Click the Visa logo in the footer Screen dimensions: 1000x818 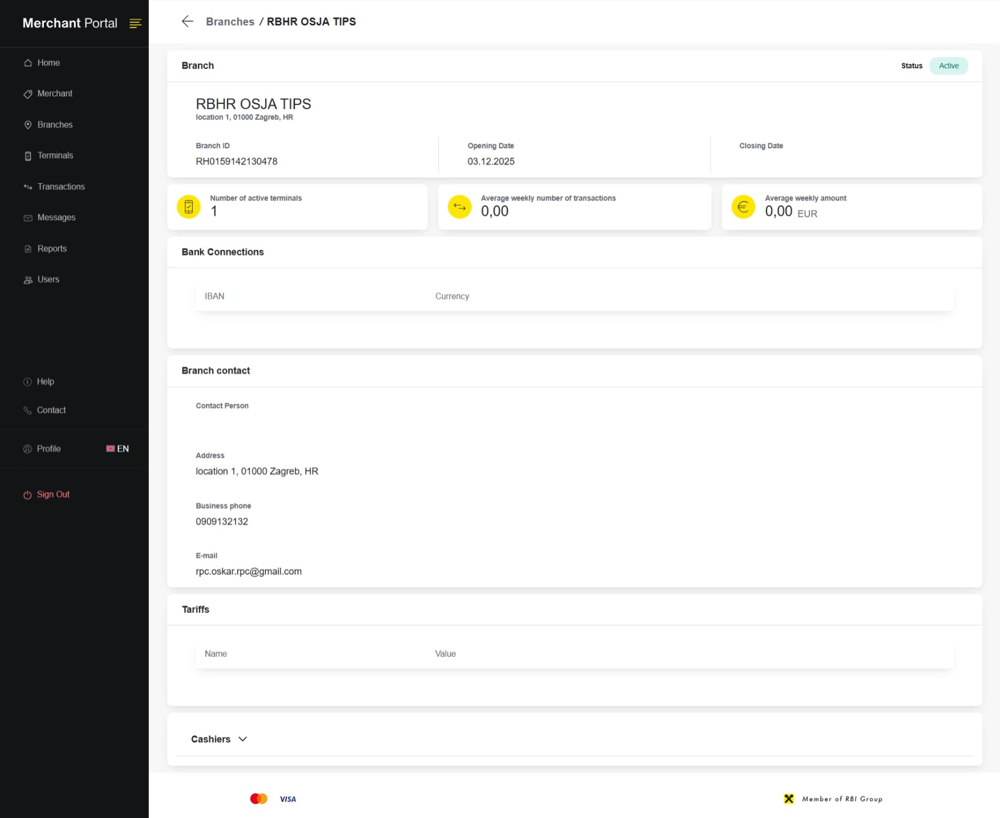[288, 799]
